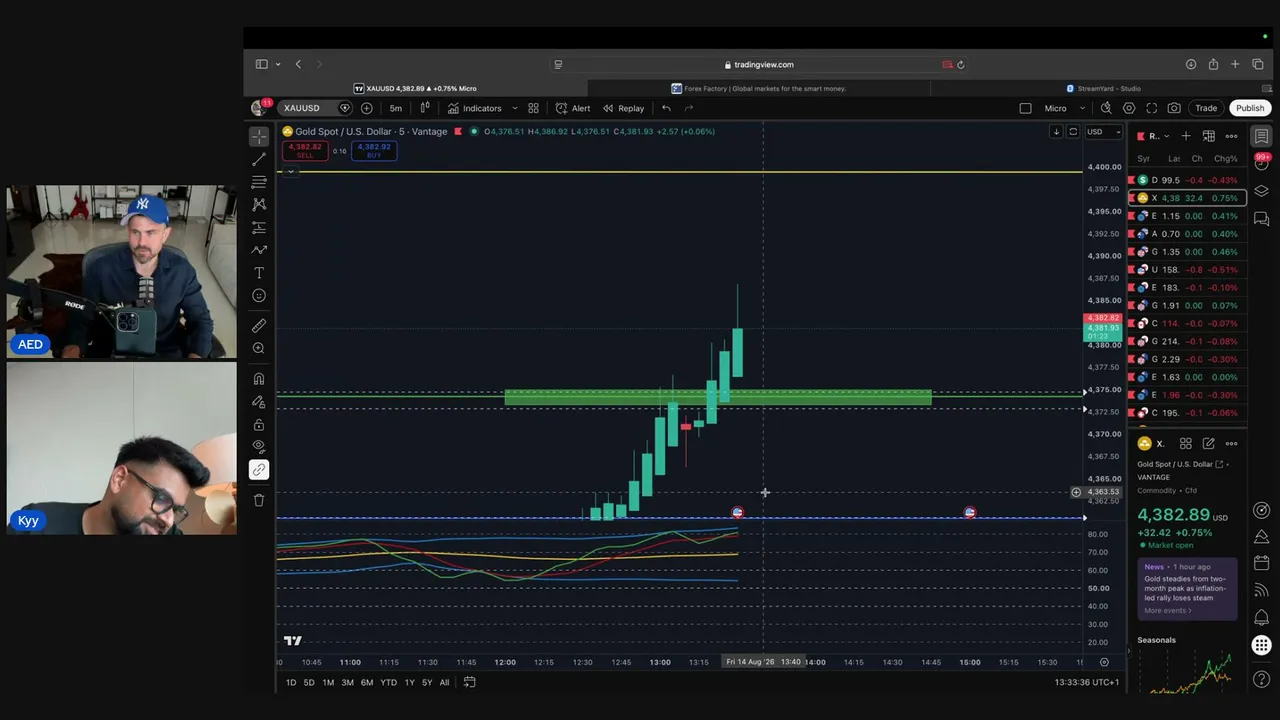Open the calendar panel in right sidebar
Screen dimensions: 1280x720
(1262, 563)
